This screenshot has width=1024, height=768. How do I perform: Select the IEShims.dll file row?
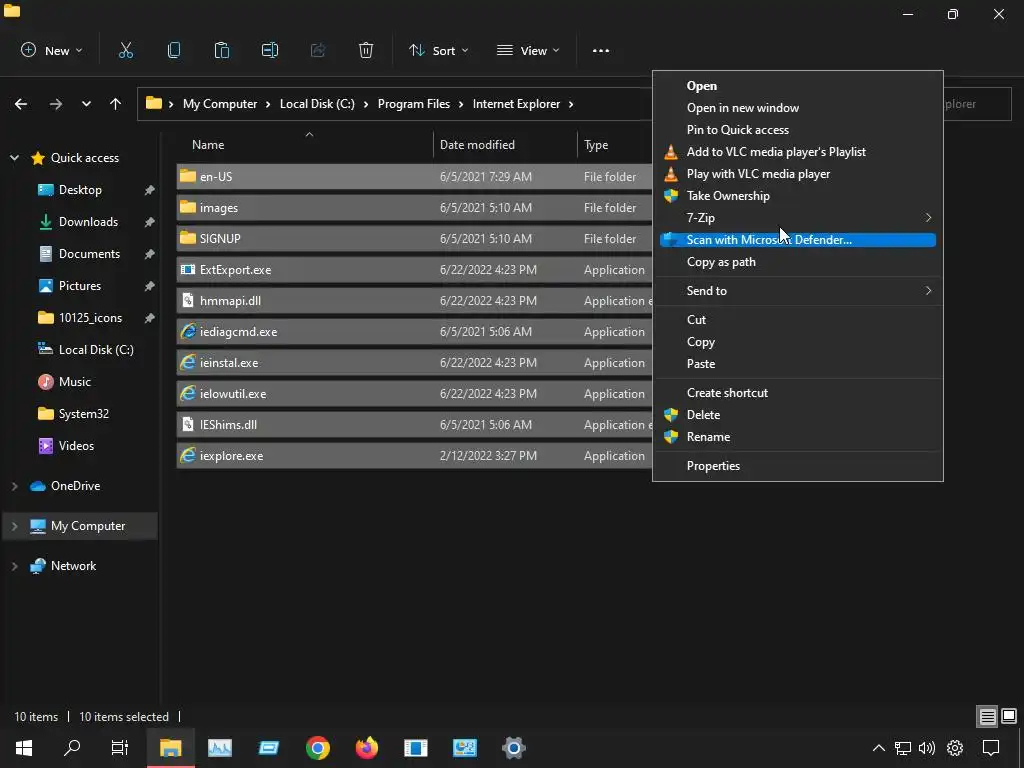point(414,424)
